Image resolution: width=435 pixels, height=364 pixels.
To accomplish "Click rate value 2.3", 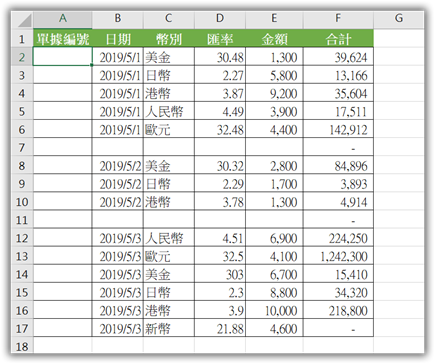I will coord(236,293).
